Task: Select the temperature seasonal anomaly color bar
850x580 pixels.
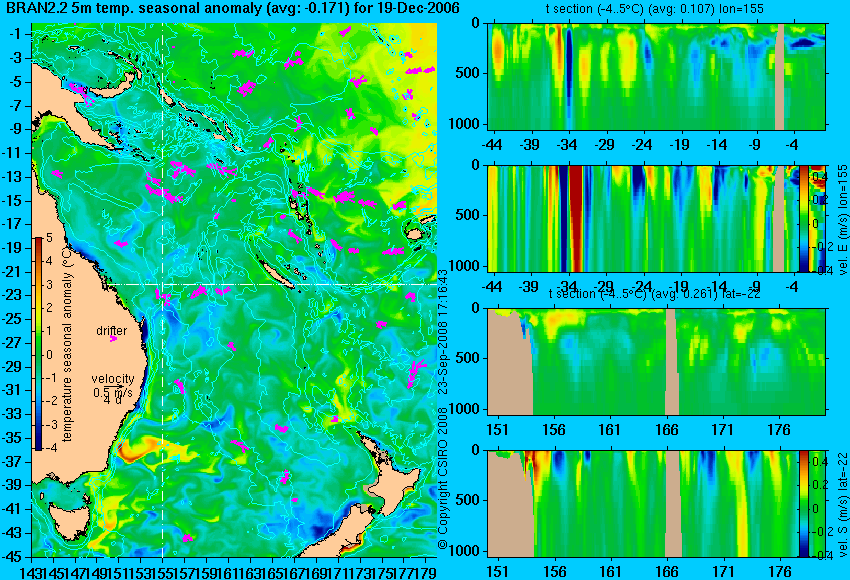Action: pyautogui.click(x=39, y=344)
